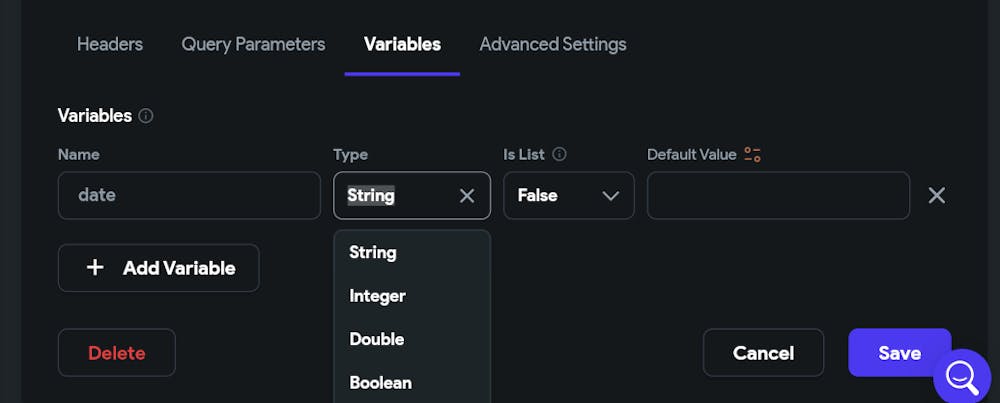Pick Boolean from the type list
Screen dimensions: 1000x403
[380, 382]
